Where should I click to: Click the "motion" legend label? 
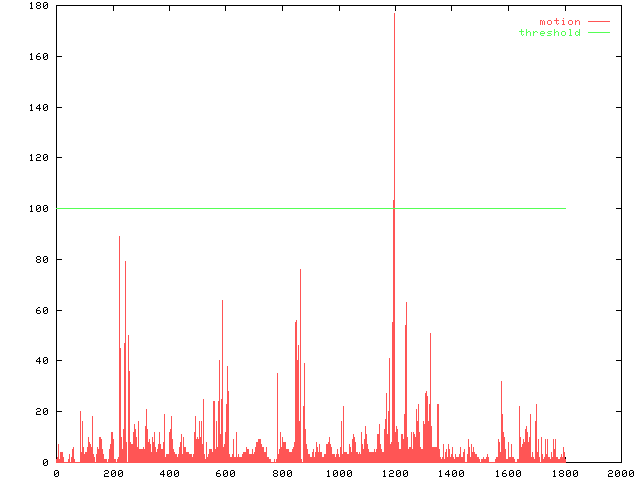pyautogui.click(x=559, y=22)
